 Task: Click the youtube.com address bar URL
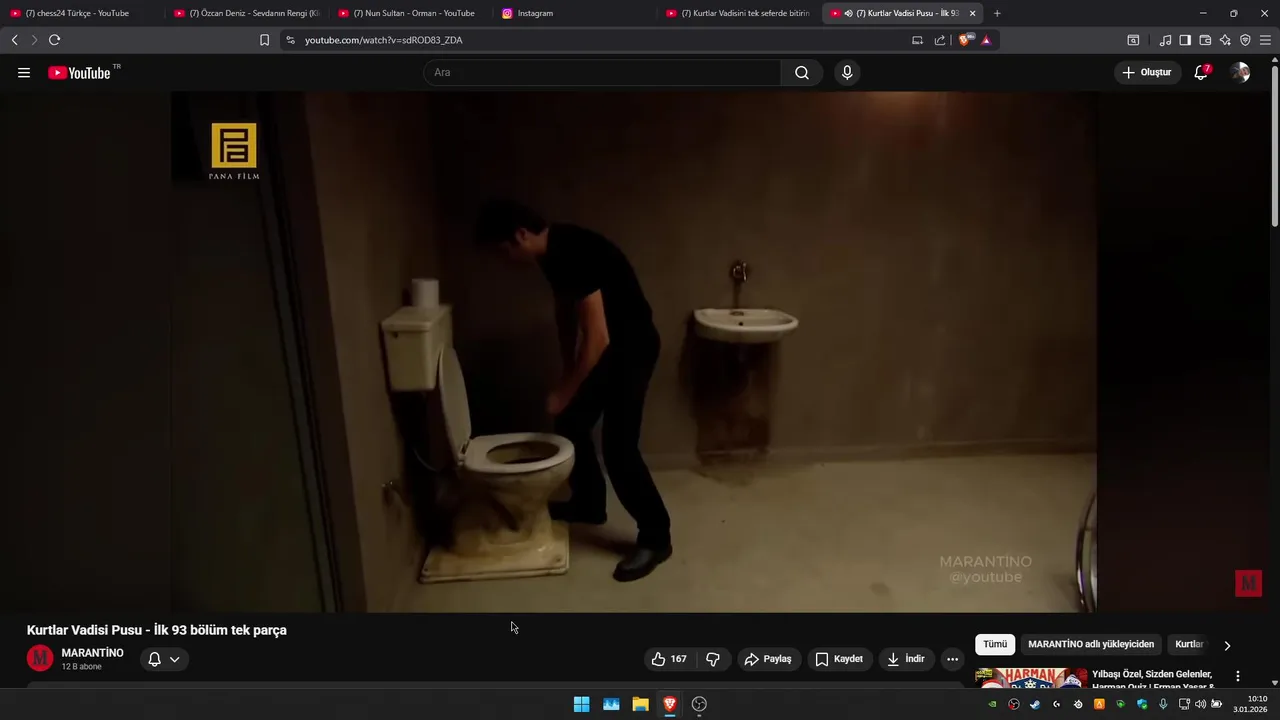[x=384, y=40]
